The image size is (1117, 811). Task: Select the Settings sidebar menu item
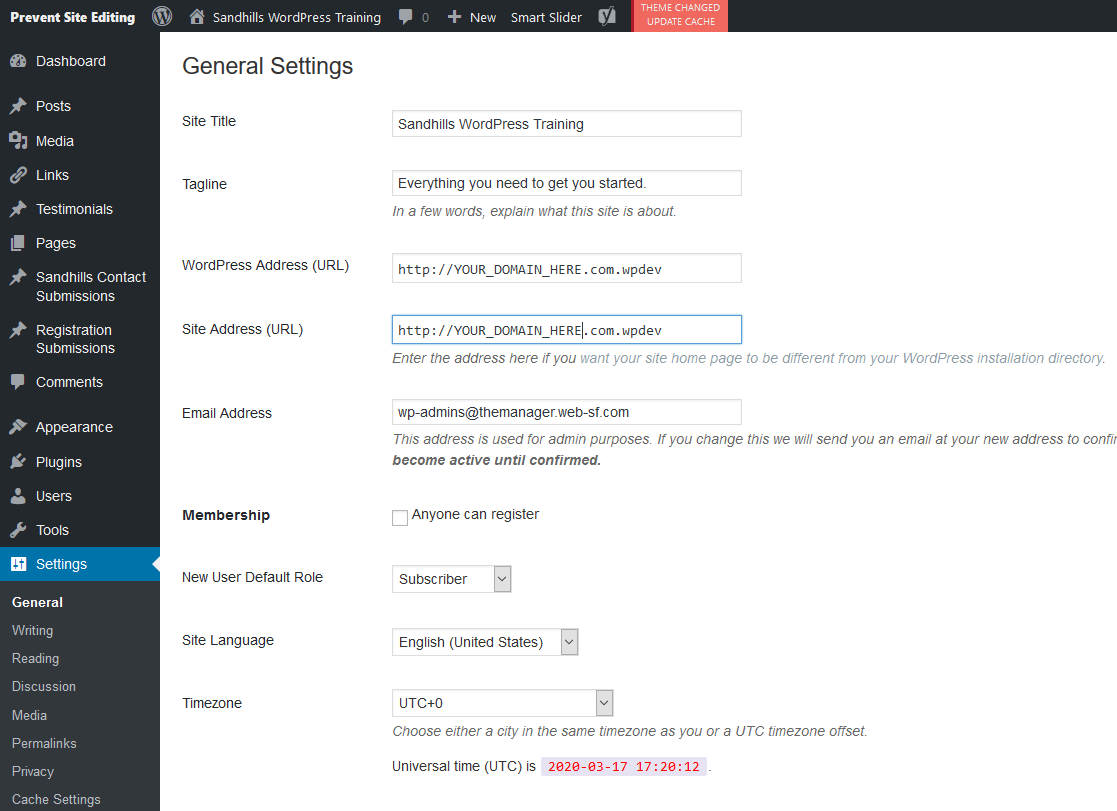tap(80, 564)
